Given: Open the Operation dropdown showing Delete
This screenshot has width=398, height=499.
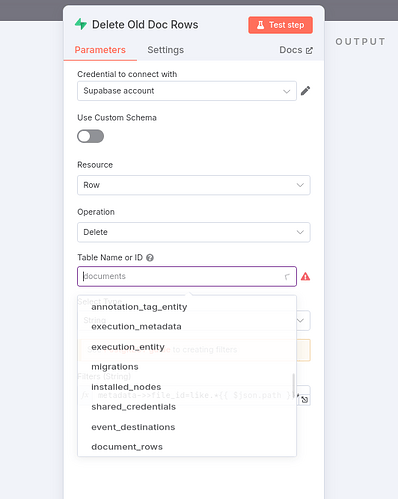Looking at the screenshot, I should (194, 232).
